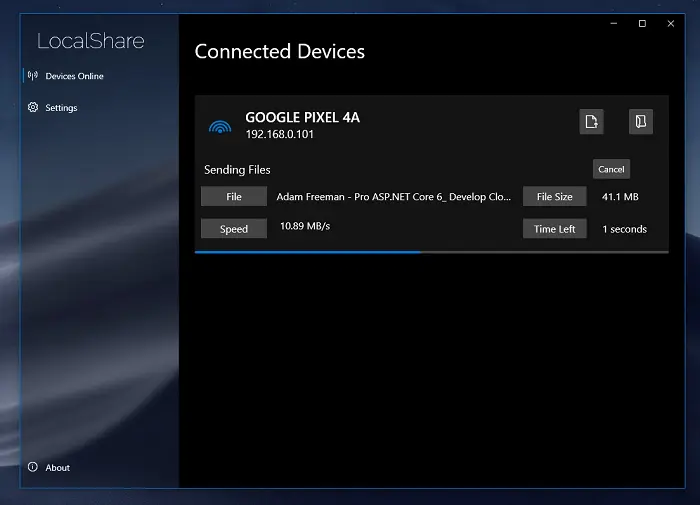Click the send file icon button
The width and height of the screenshot is (700, 505).
591,122
